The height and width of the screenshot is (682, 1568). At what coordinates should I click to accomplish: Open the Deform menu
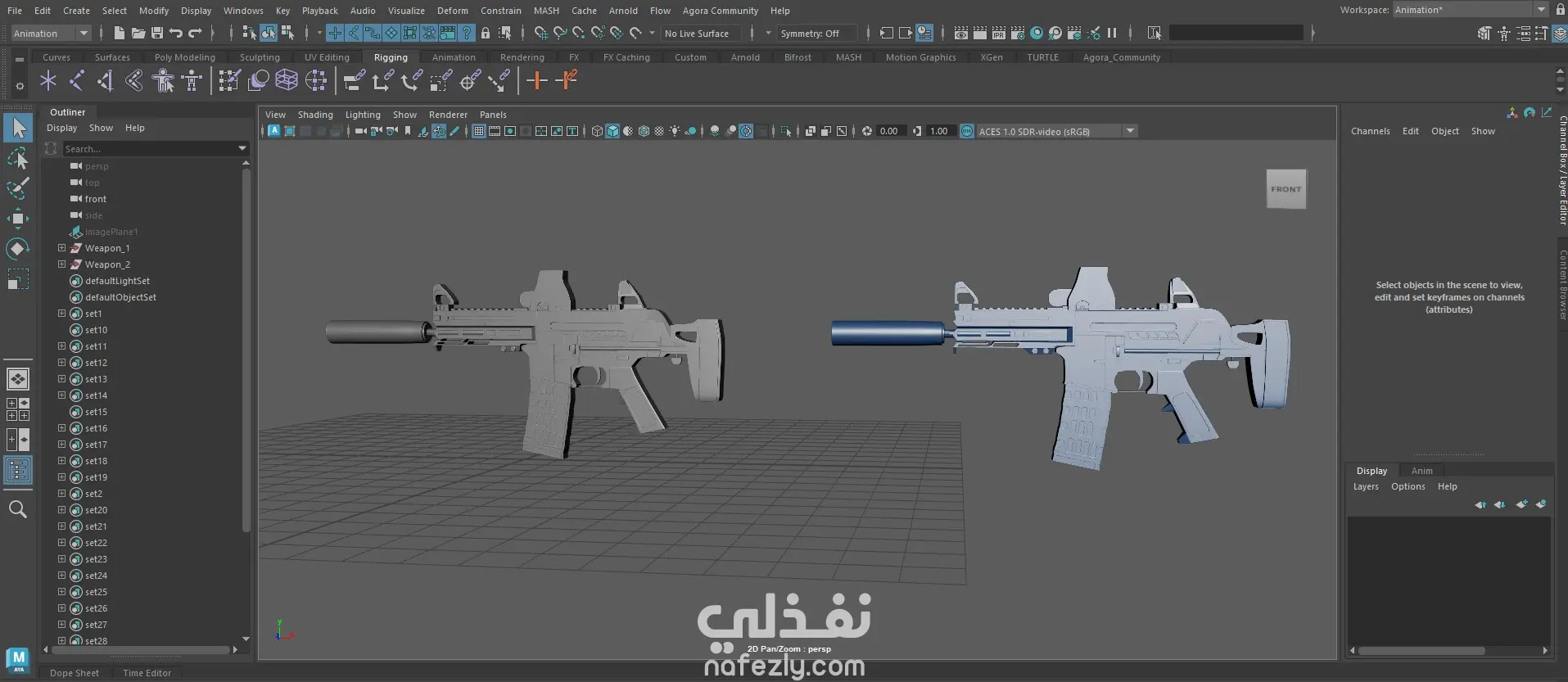pos(453,11)
